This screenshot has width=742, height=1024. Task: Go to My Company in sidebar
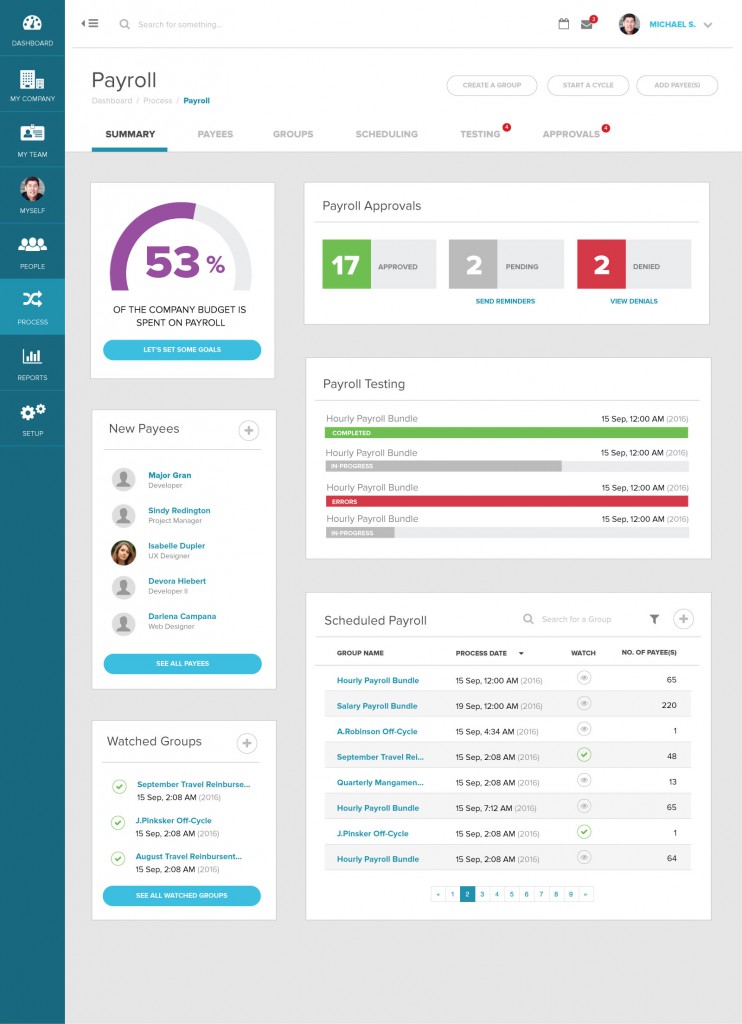coord(32,80)
